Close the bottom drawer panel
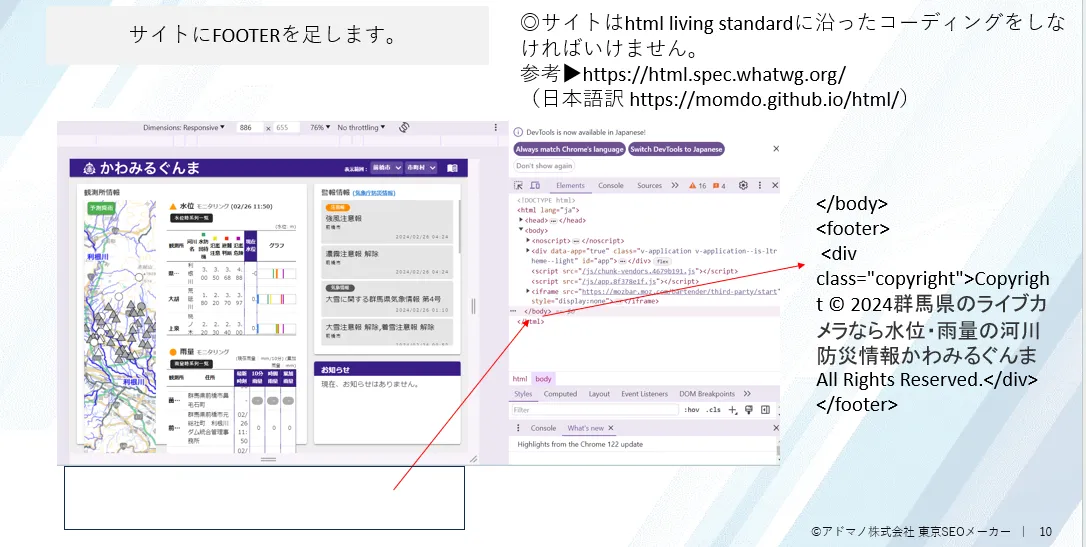This screenshot has width=1086, height=547. tap(776, 428)
